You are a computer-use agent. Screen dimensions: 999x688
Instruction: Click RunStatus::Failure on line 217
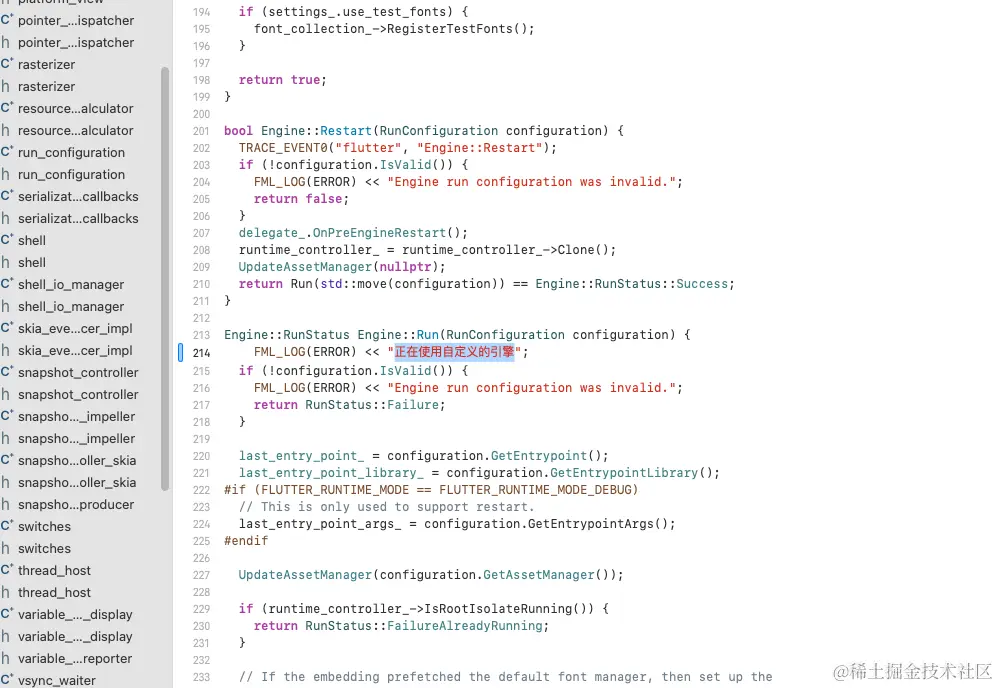(x=372, y=405)
